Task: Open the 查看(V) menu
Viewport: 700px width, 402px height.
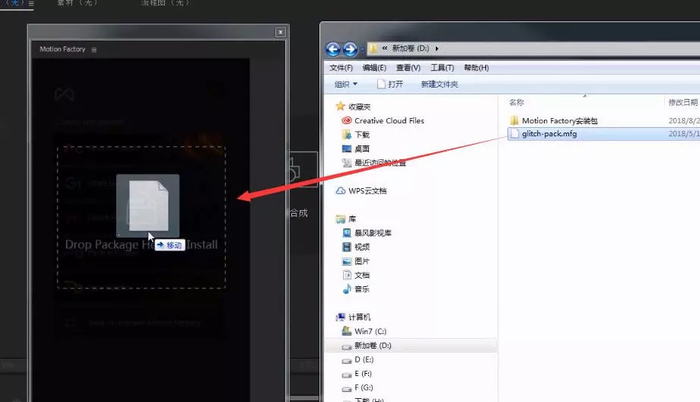Action: [x=408, y=67]
